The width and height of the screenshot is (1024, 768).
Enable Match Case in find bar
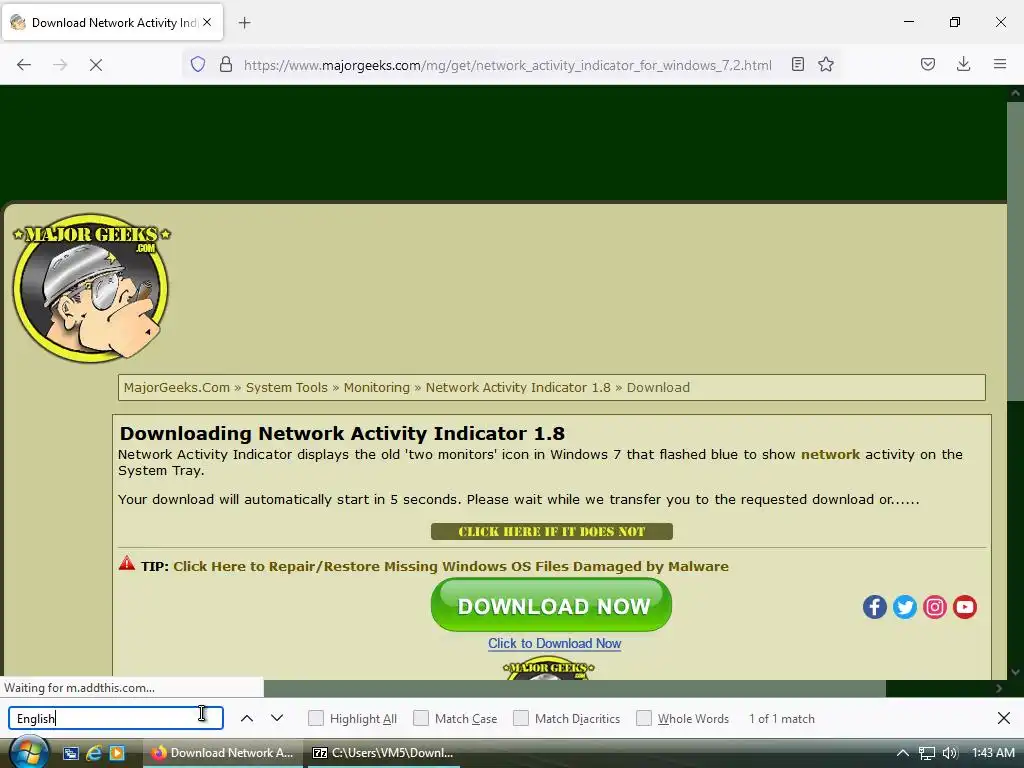click(421, 718)
